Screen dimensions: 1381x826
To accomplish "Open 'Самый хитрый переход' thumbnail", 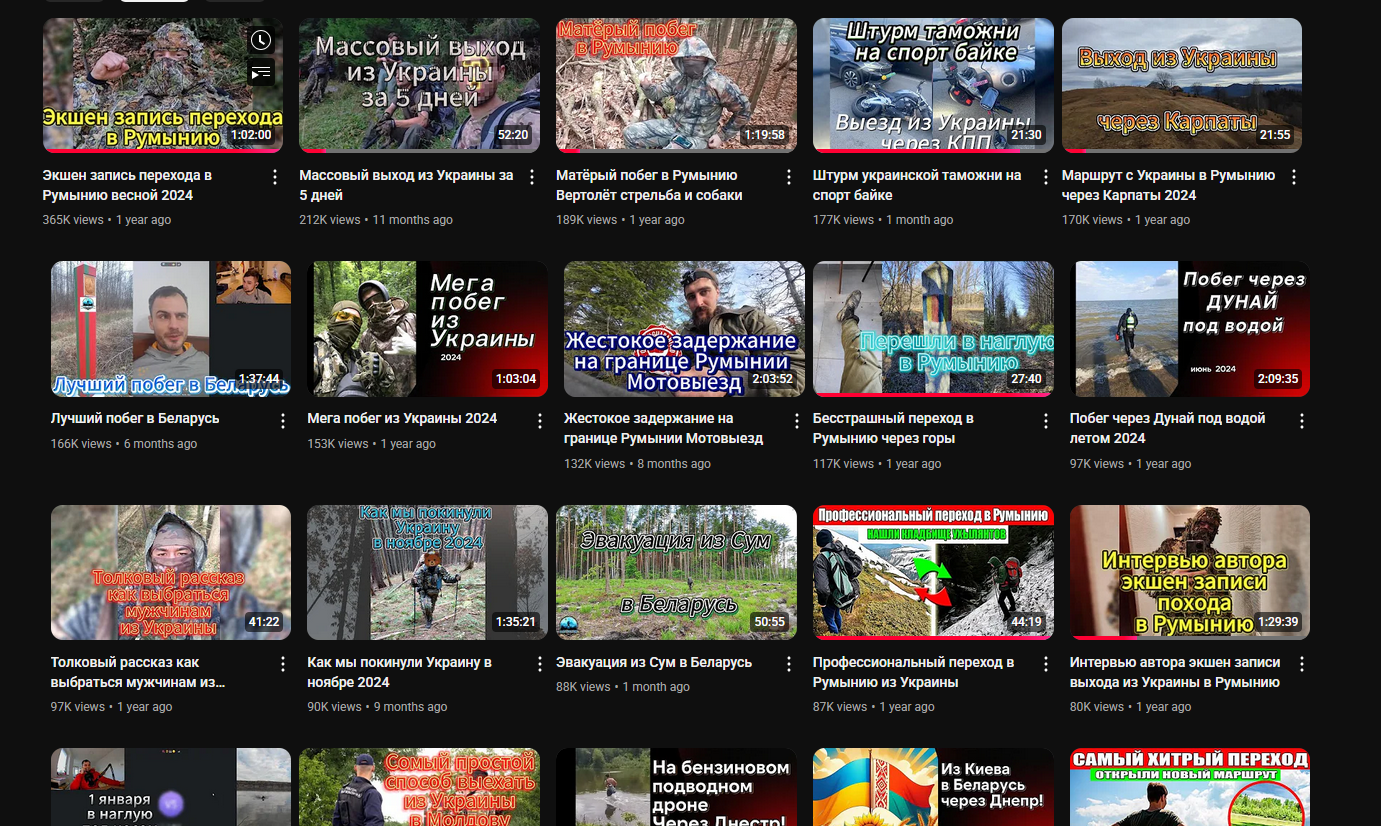I will [1190, 787].
